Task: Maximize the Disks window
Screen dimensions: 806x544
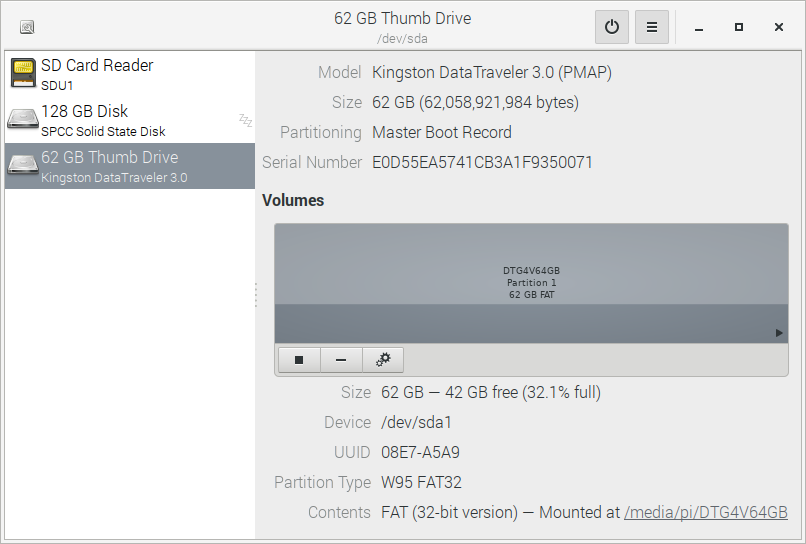Action: pos(739,27)
